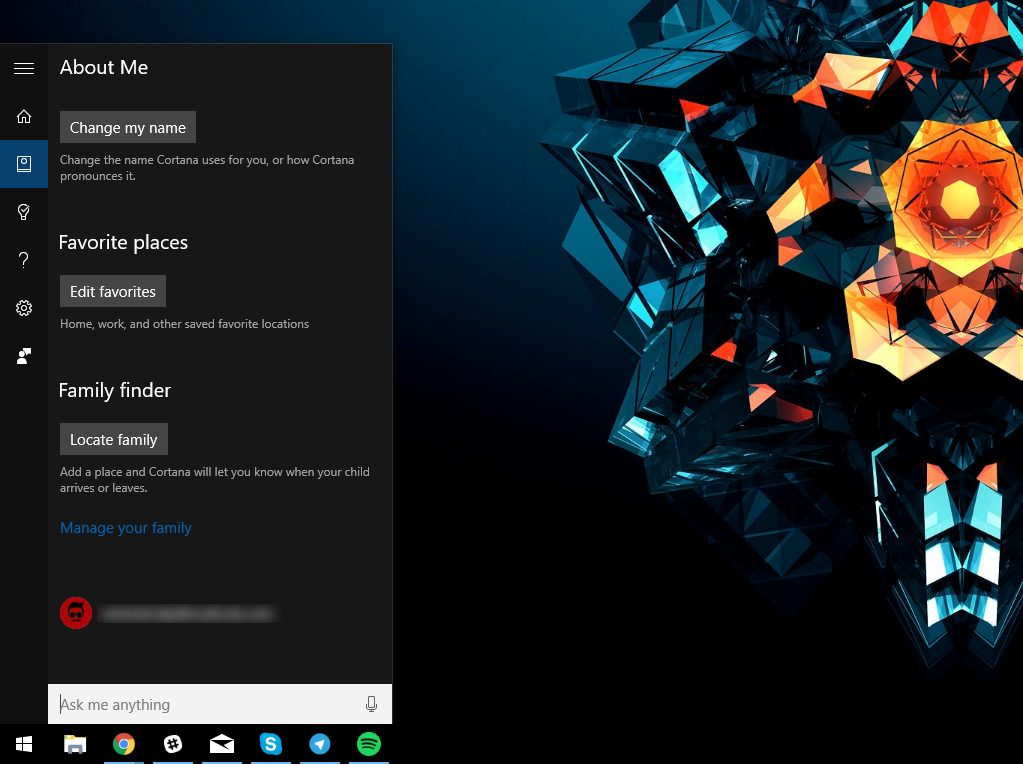Open Cortana Feedback icon
The image size is (1023, 764).
click(24, 356)
